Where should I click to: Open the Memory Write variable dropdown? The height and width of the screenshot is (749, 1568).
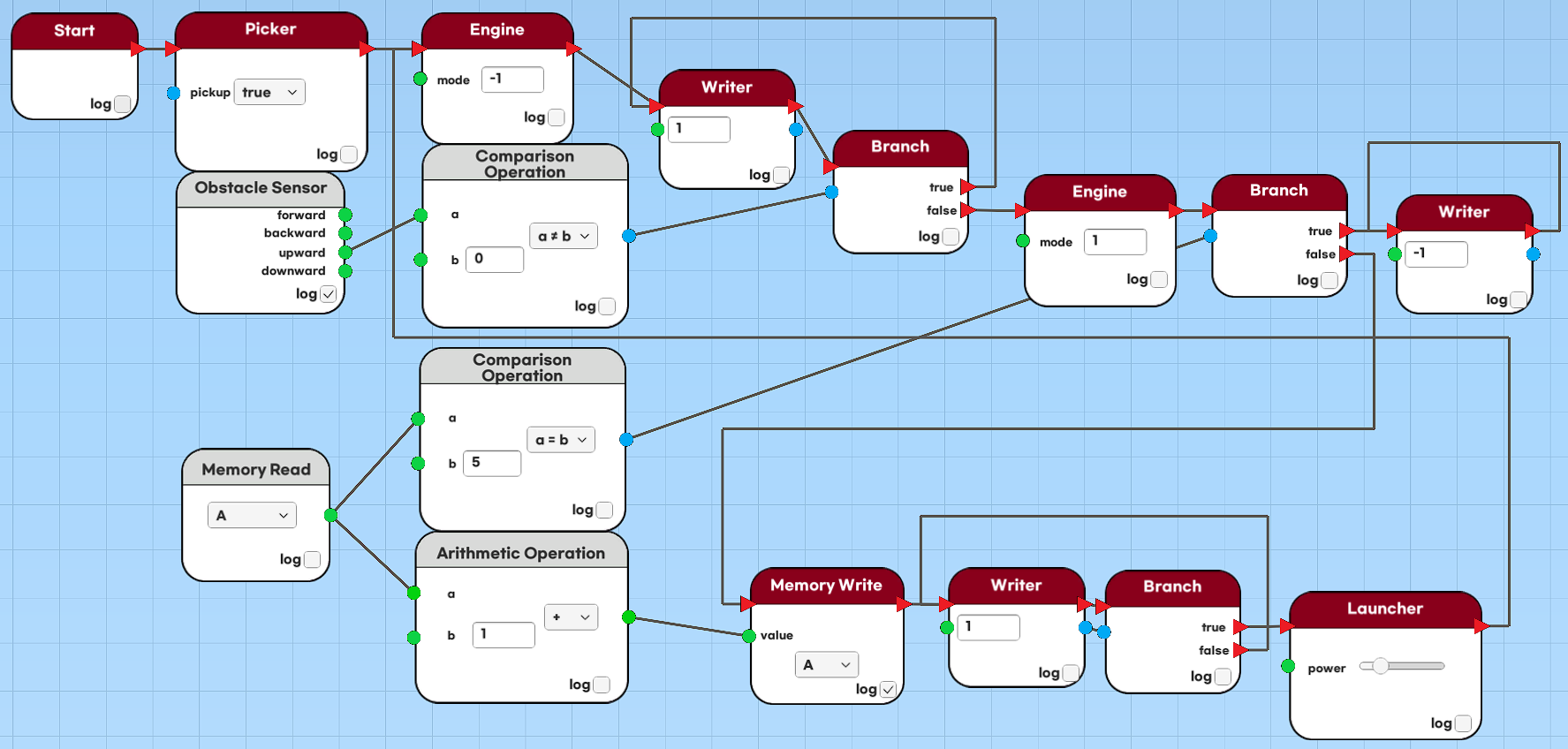coord(826,664)
